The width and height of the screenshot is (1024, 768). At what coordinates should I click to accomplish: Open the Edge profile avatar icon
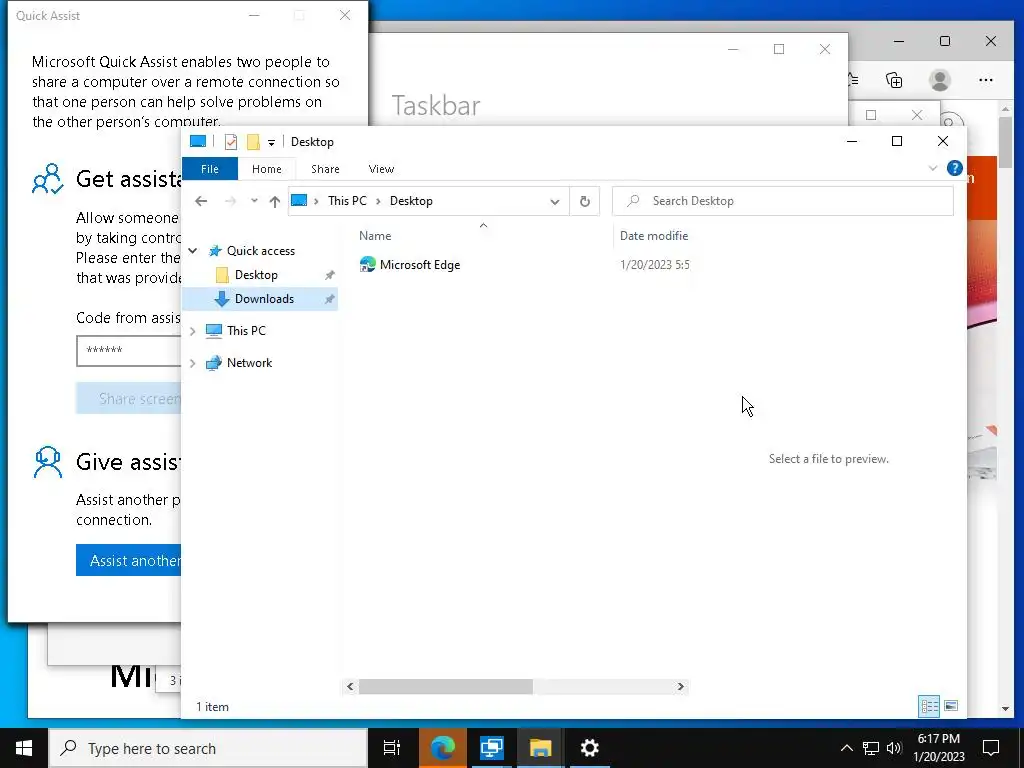[939, 80]
